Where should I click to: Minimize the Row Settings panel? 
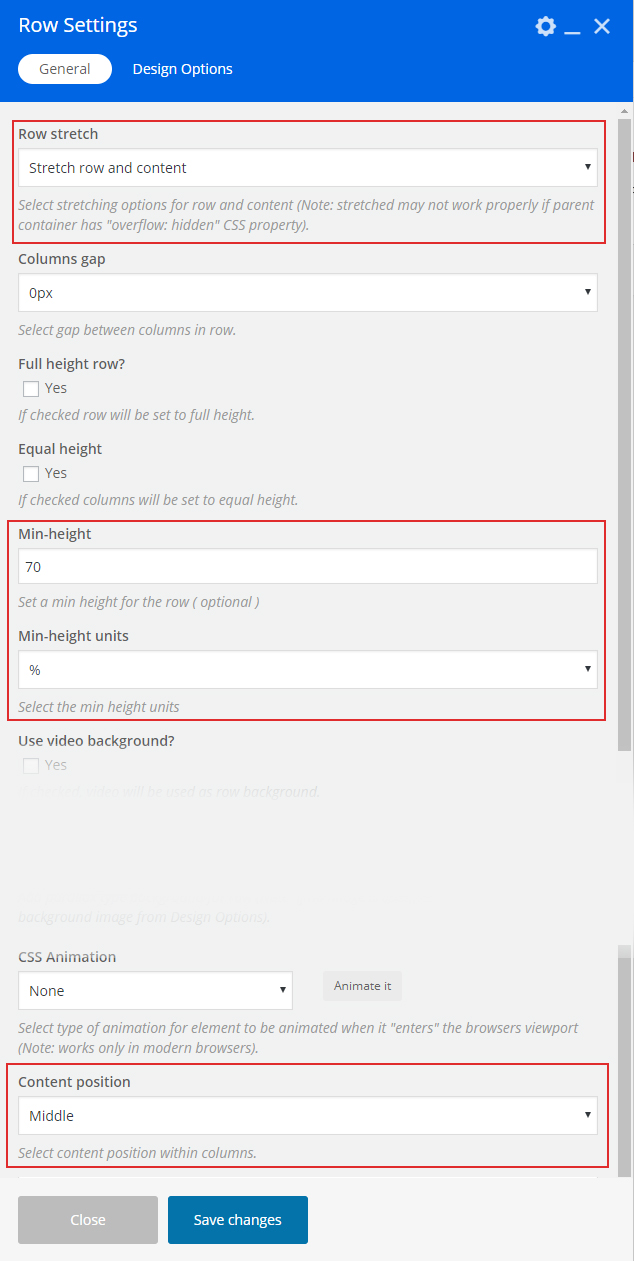click(573, 28)
